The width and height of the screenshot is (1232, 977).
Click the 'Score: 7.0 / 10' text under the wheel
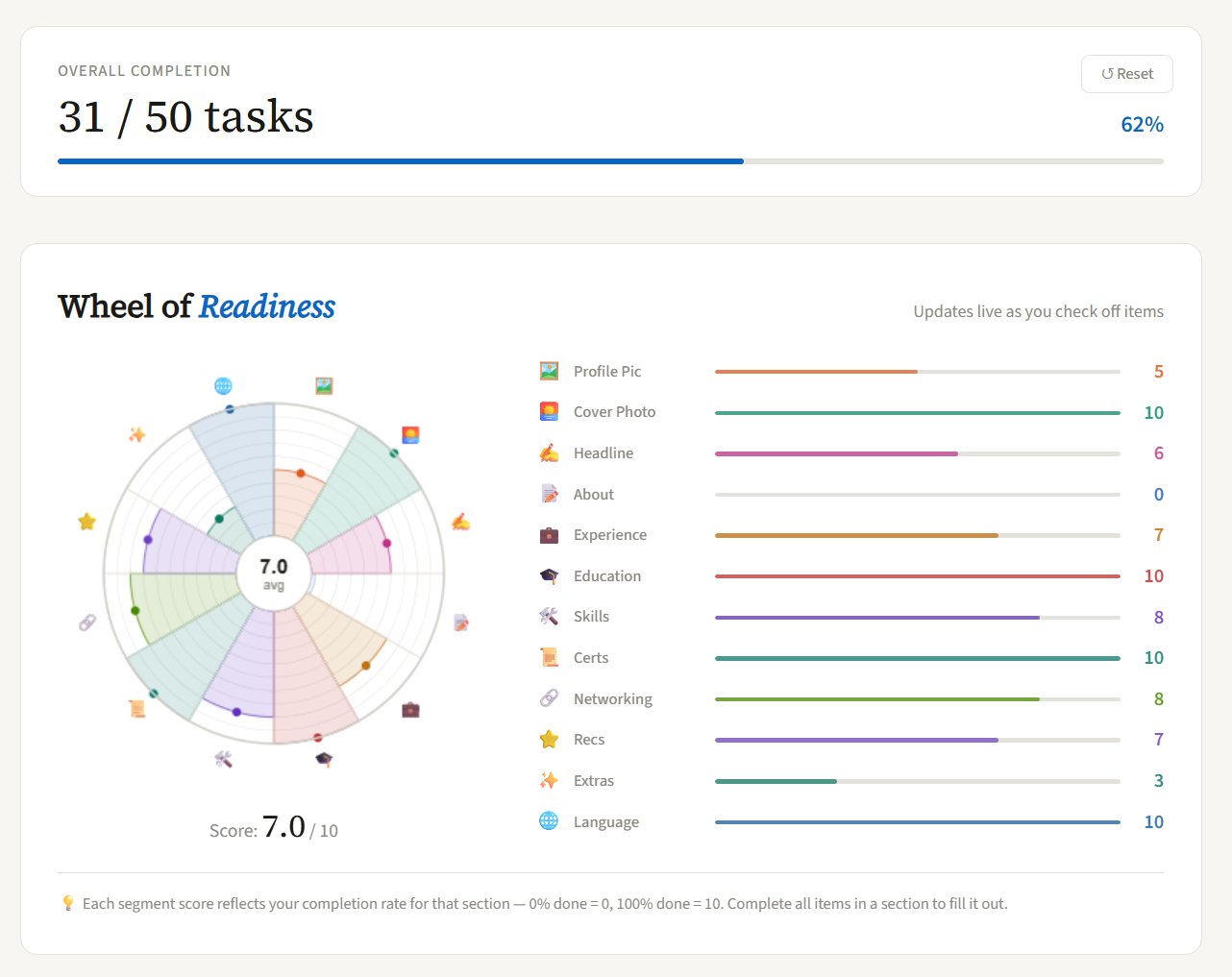click(x=274, y=827)
